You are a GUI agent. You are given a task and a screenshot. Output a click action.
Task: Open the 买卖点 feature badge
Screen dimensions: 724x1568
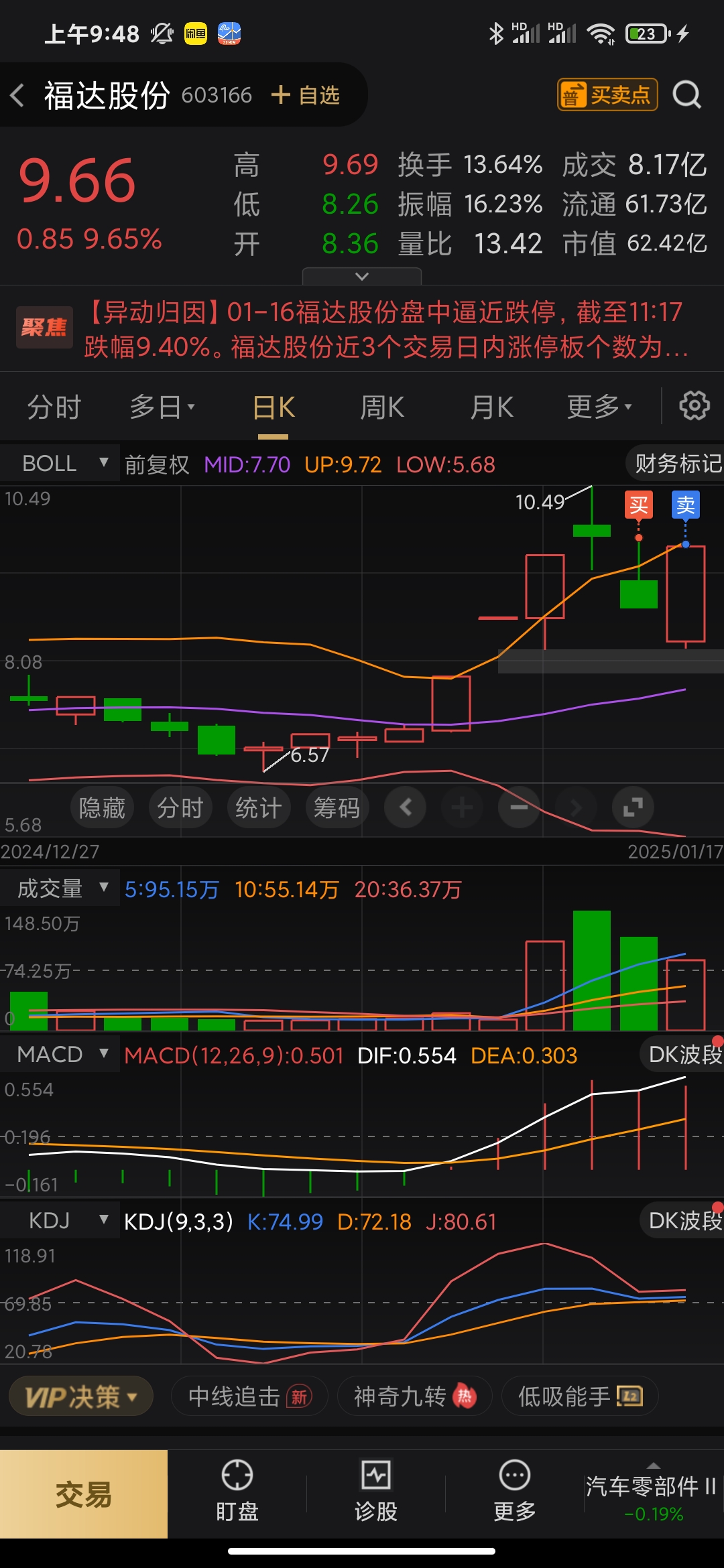point(607,94)
